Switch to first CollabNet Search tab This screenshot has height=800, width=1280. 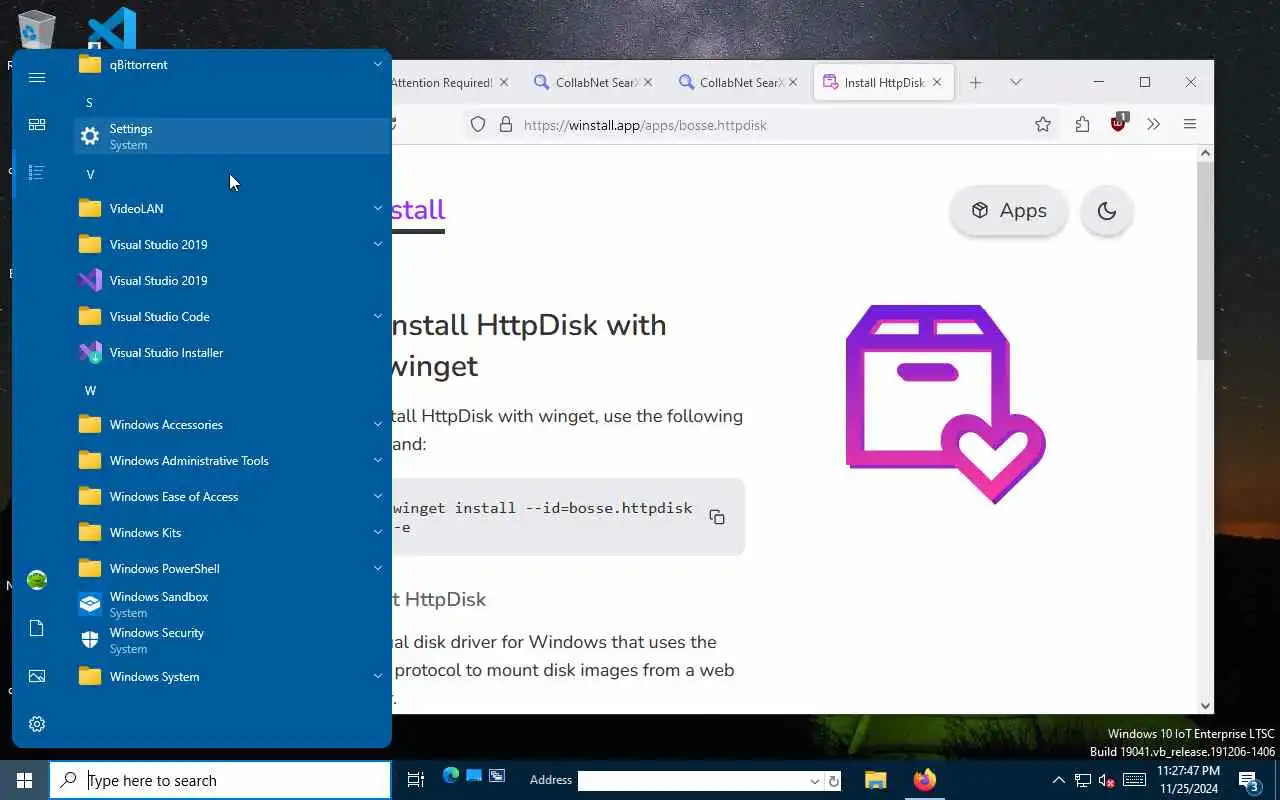594,83
